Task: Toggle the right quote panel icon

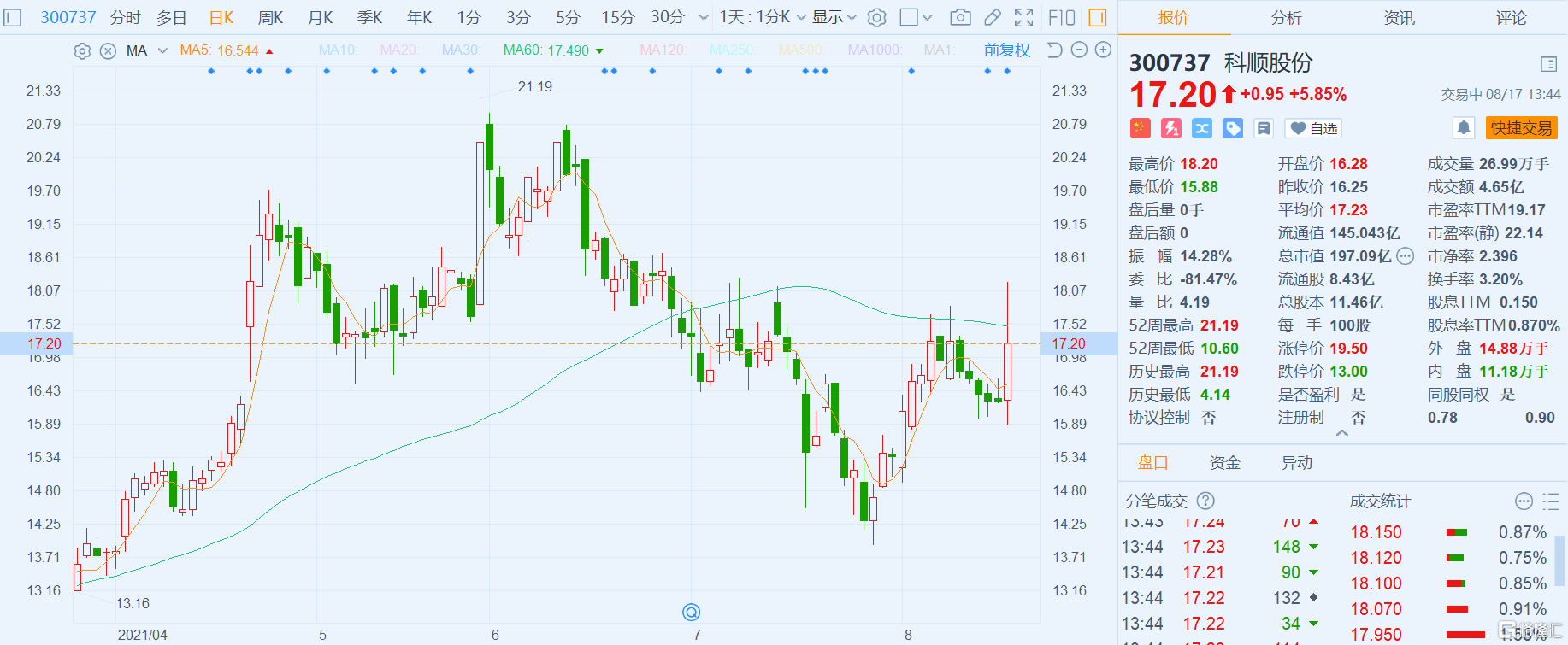Action: click(1098, 17)
